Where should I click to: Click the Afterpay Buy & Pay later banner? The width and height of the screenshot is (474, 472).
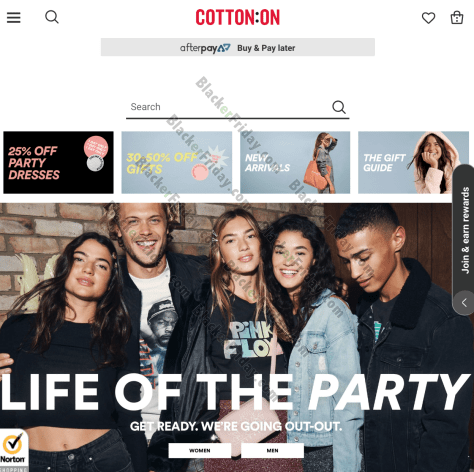pos(238,47)
